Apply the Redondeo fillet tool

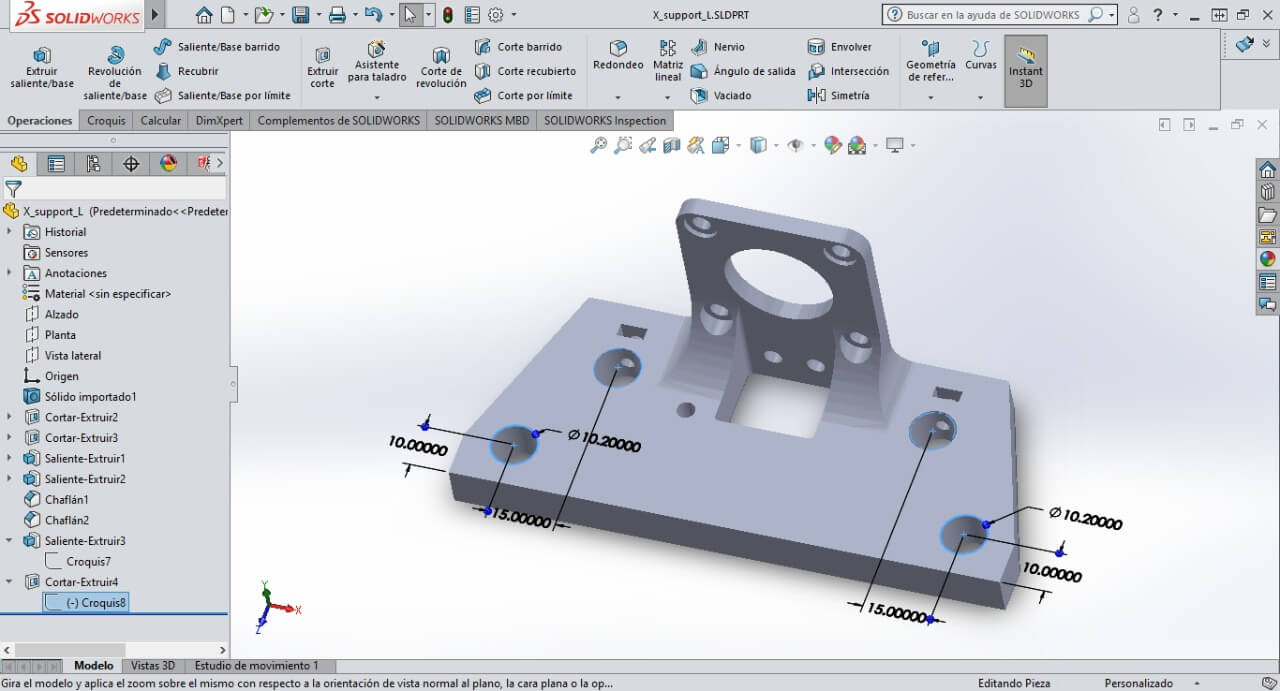tap(618, 56)
